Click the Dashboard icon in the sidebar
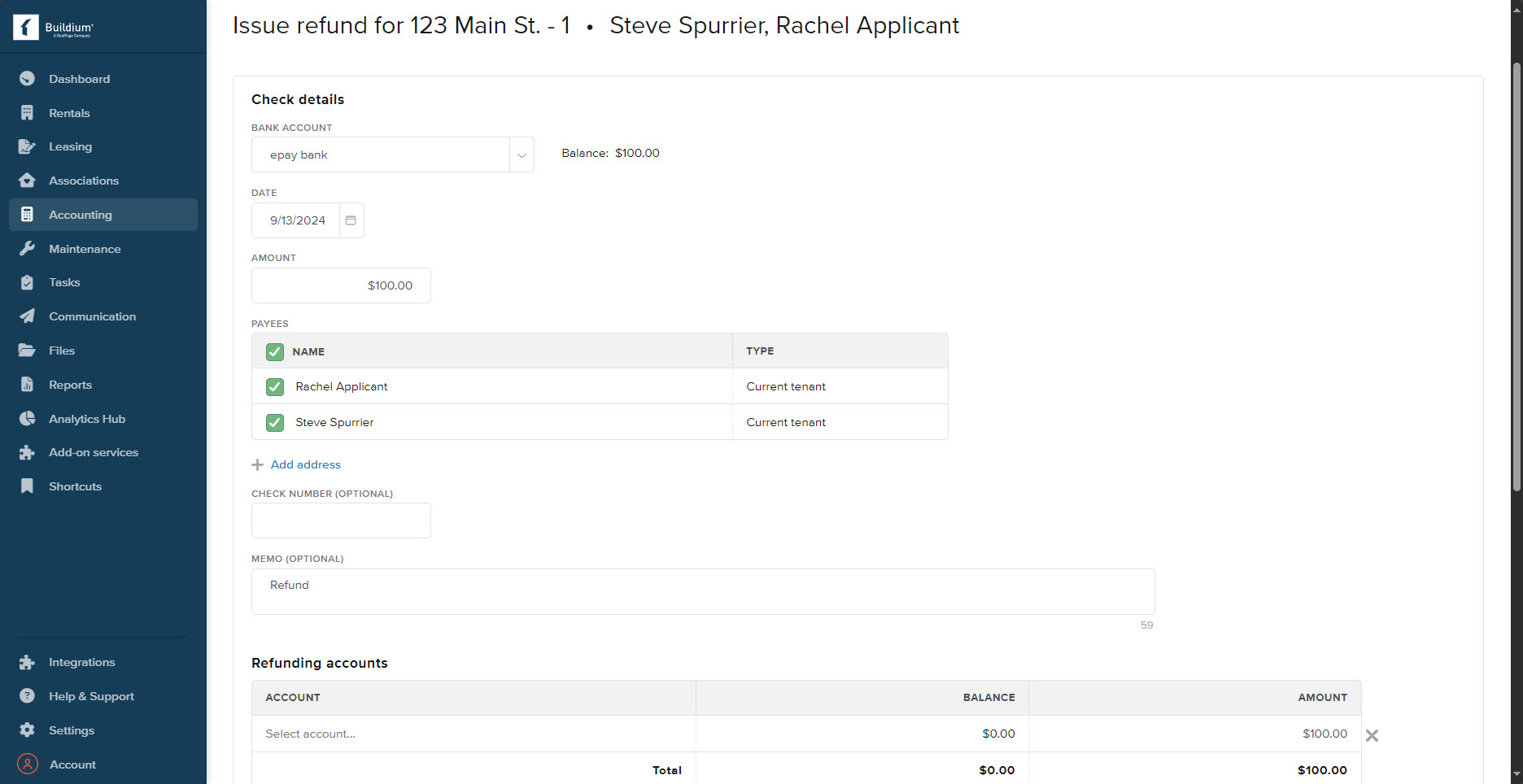The image size is (1523, 784). (27, 79)
